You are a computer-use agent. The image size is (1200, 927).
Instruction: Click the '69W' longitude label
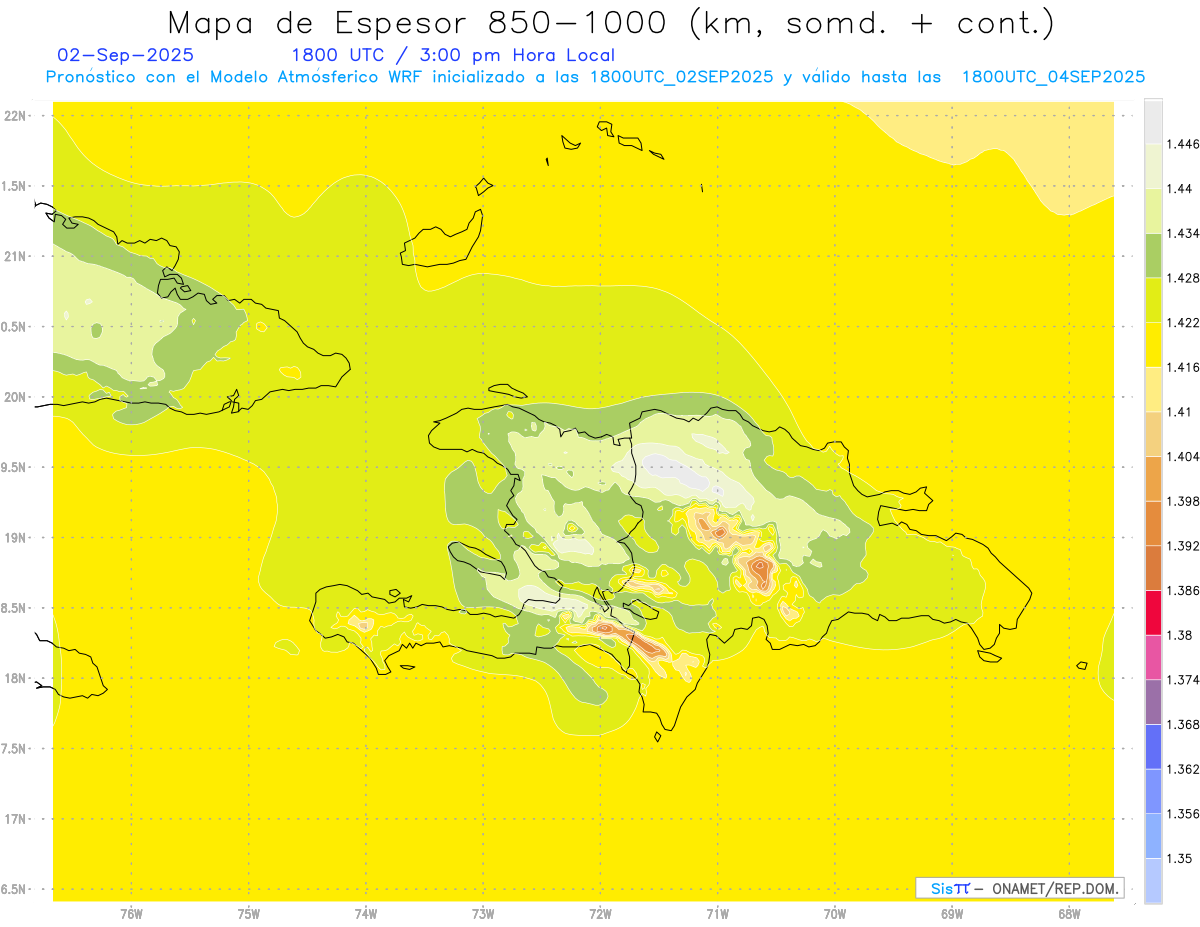click(x=952, y=914)
